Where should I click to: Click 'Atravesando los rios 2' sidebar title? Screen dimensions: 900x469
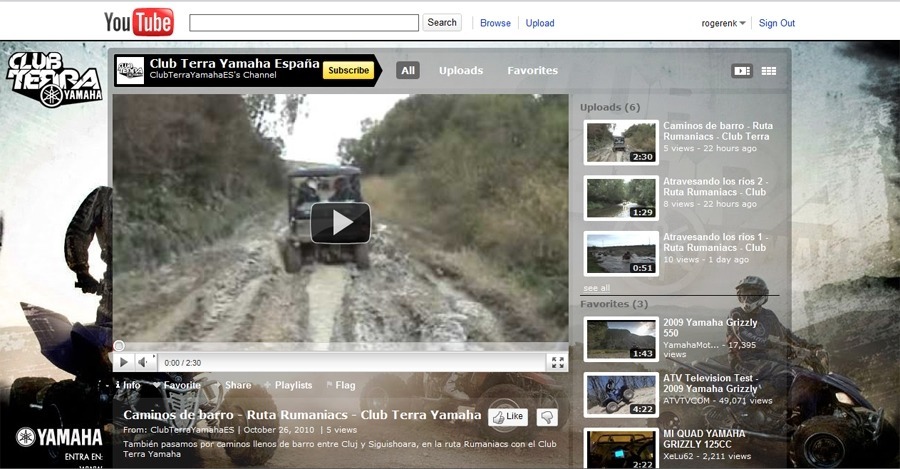(x=715, y=187)
